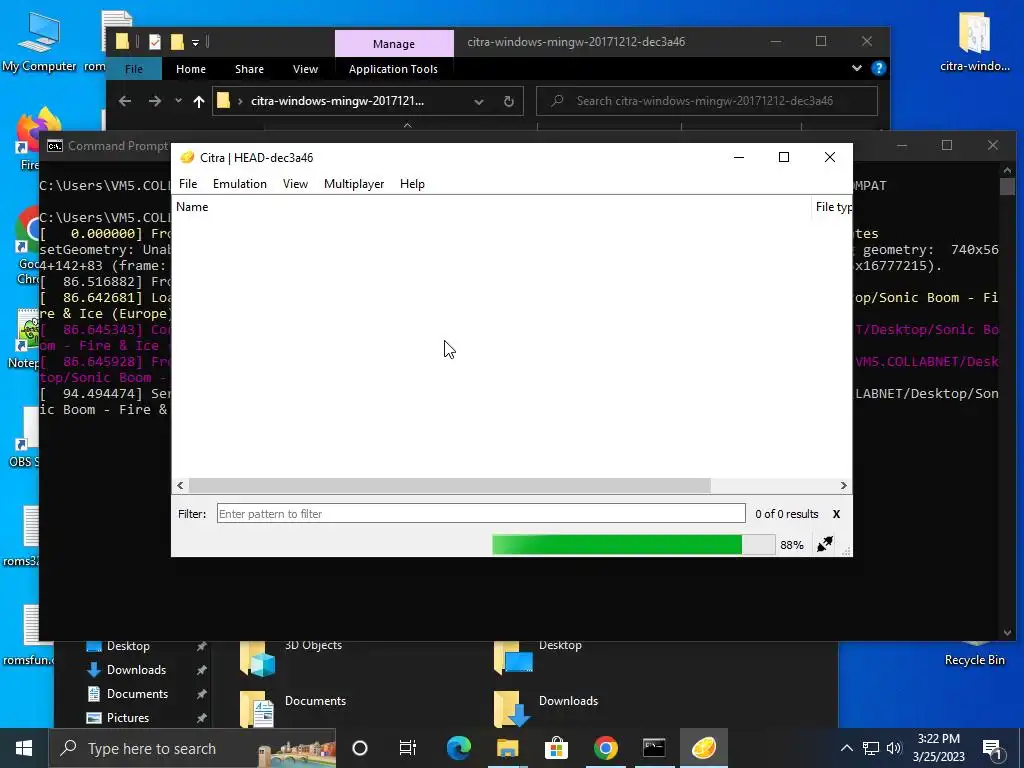Screen dimensions: 1024x768
Task: Open Microsoft Store from the taskbar
Action: pyautogui.click(x=556, y=748)
